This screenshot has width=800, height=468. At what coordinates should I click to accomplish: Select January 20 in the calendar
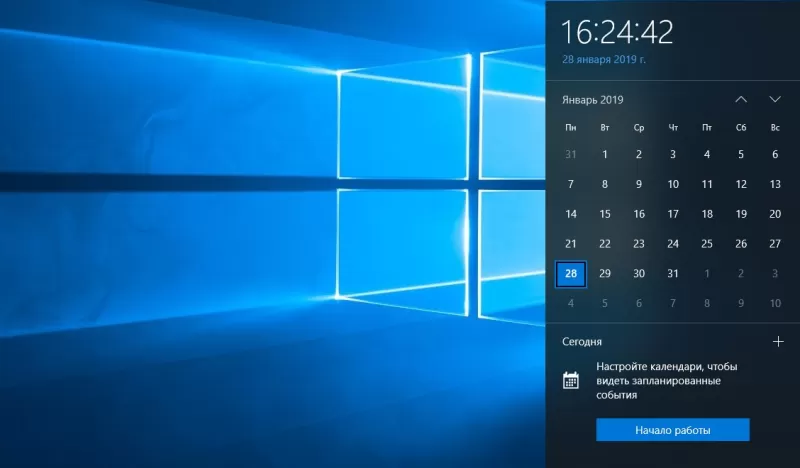coord(775,214)
